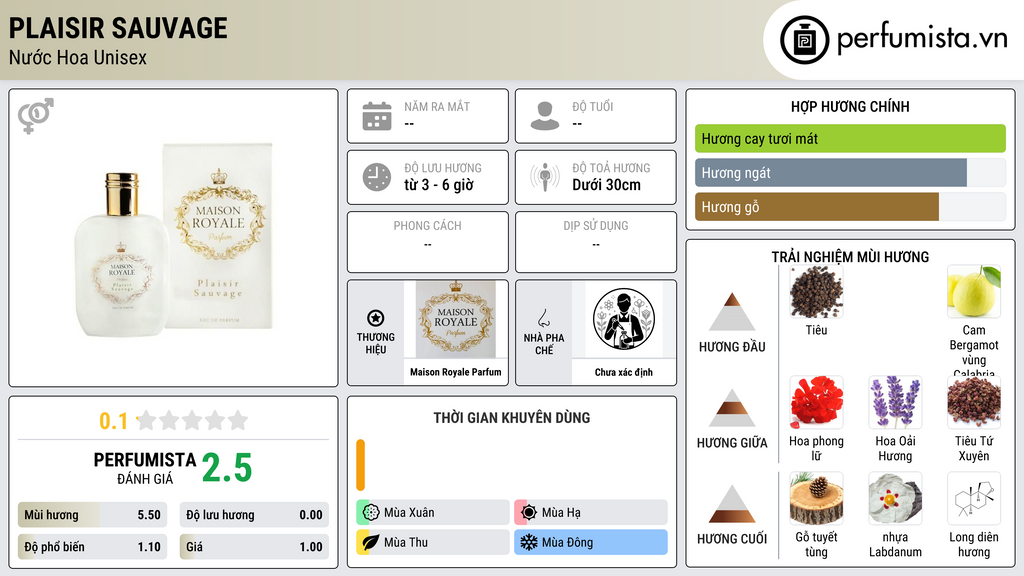Click the Cam Bergamot note image
This screenshot has height=576, width=1024.
(x=974, y=292)
